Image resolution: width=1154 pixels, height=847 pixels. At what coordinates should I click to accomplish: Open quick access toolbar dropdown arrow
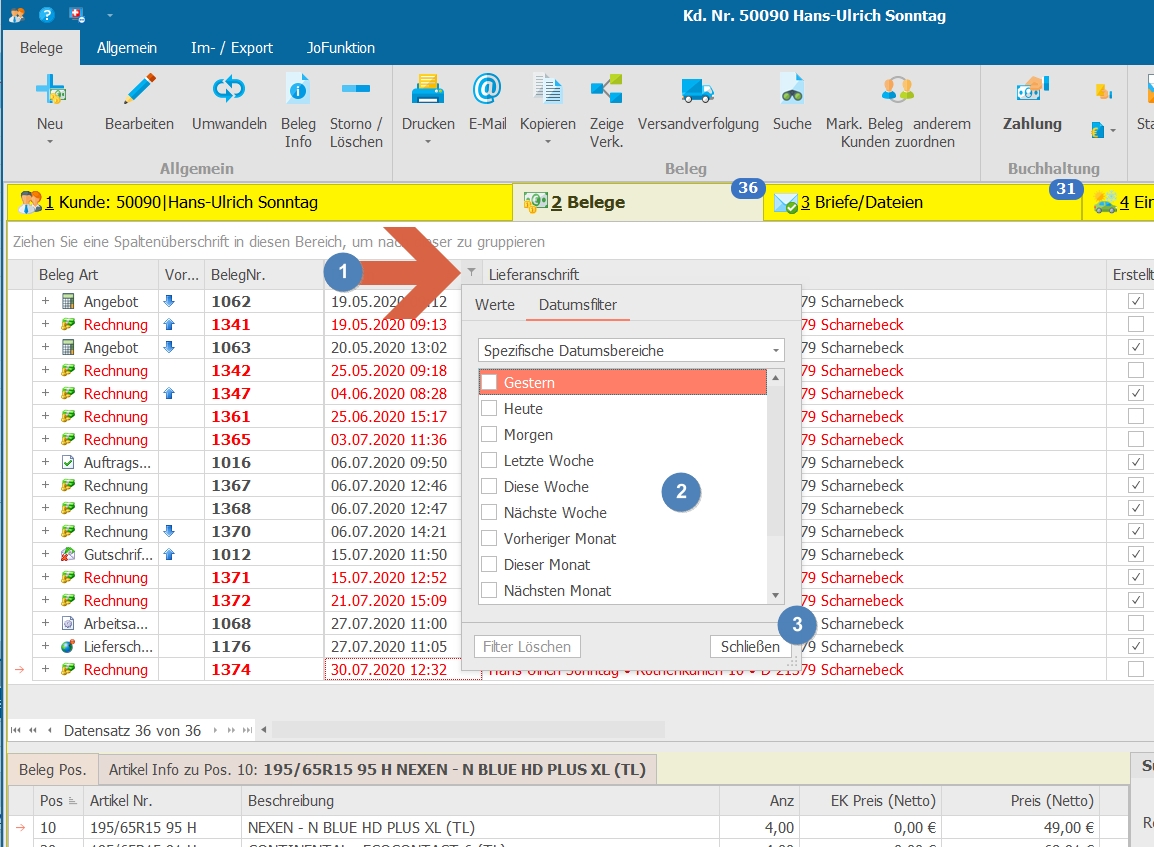tap(110, 15)
